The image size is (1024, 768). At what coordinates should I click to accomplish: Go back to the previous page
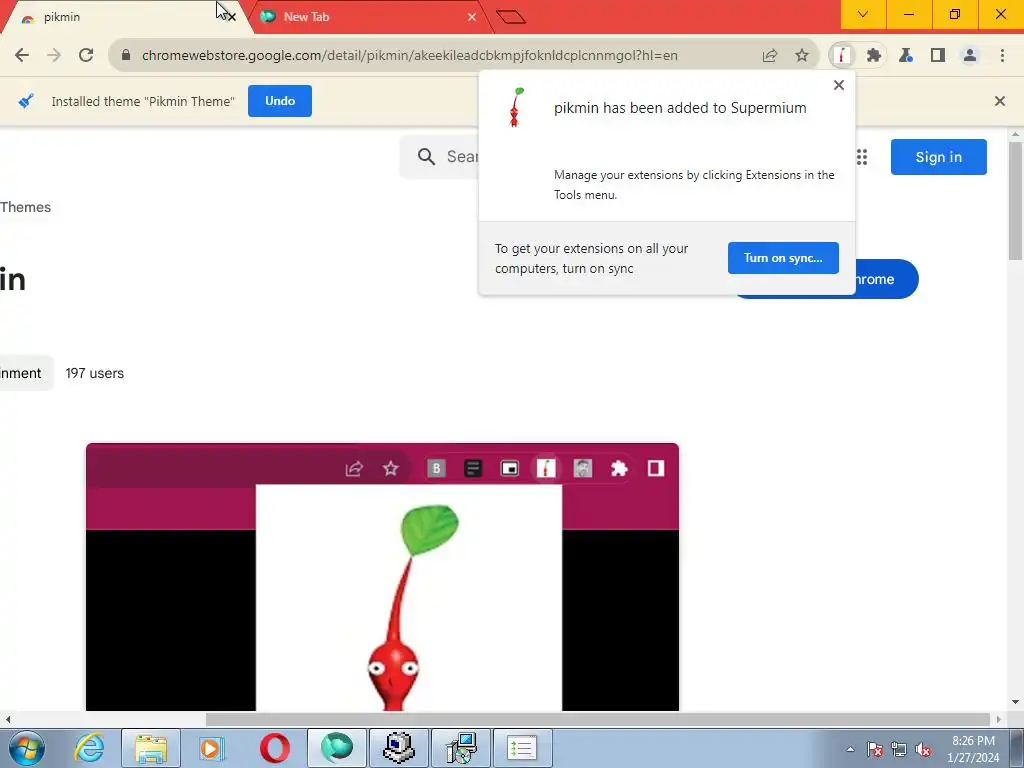(x=22, y=56)
